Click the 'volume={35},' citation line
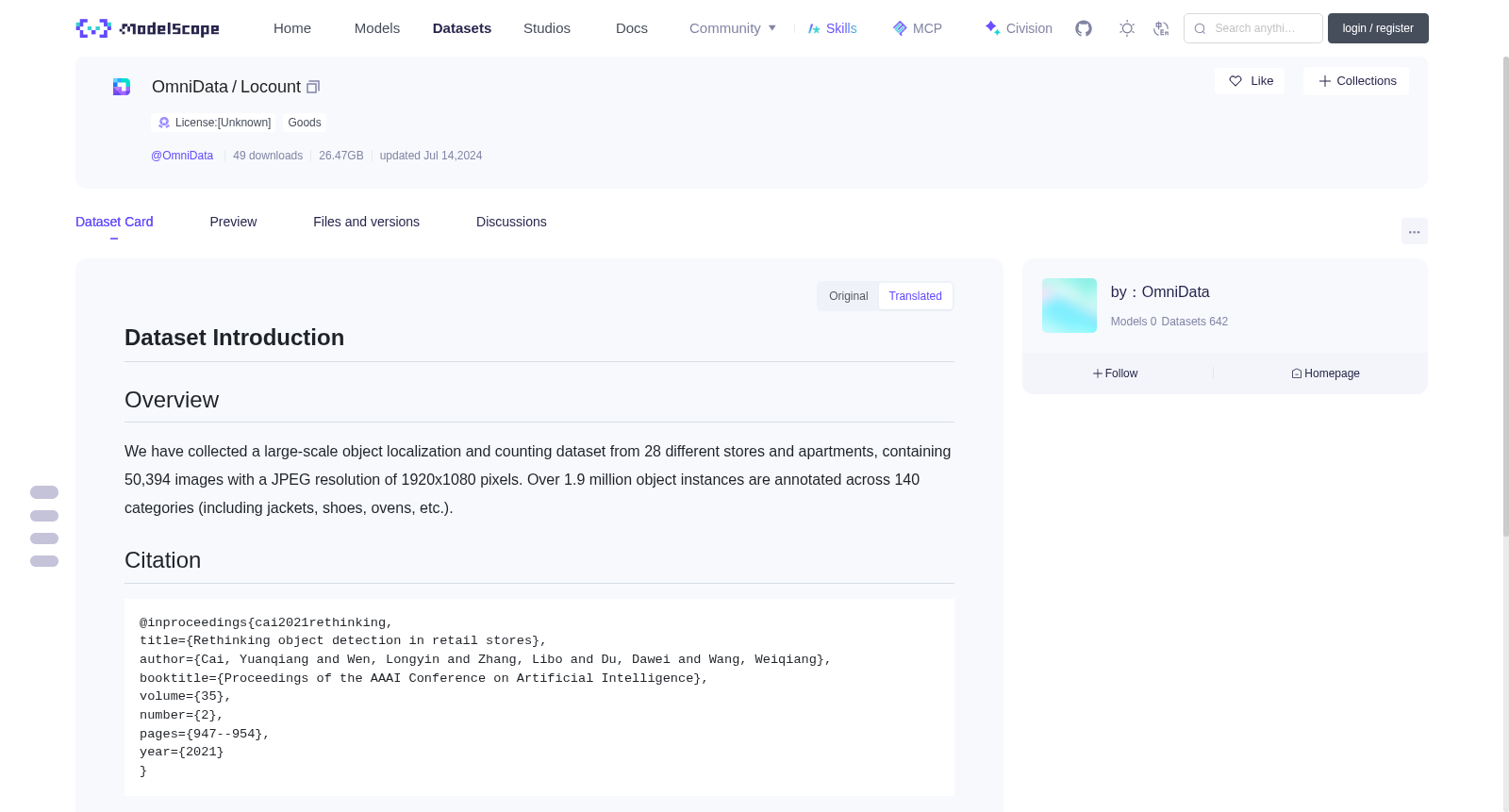Image resolution: width=1509 pixels, height=812 pixels. [x=185, y=696]
